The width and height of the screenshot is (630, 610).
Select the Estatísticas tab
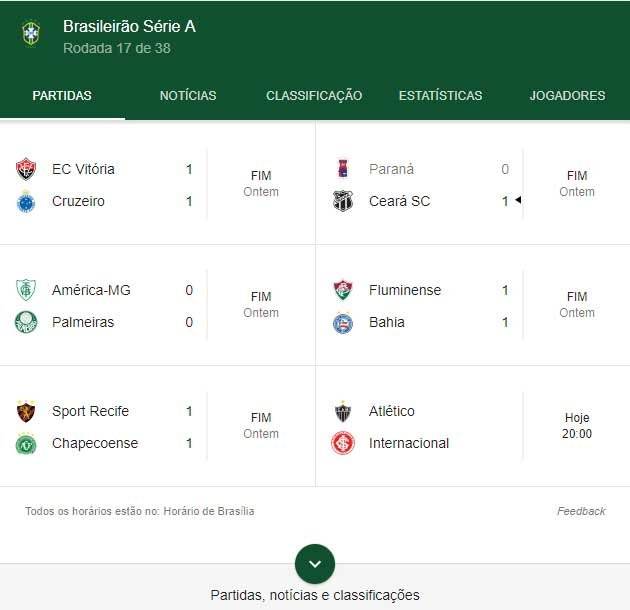pos(440,96)
